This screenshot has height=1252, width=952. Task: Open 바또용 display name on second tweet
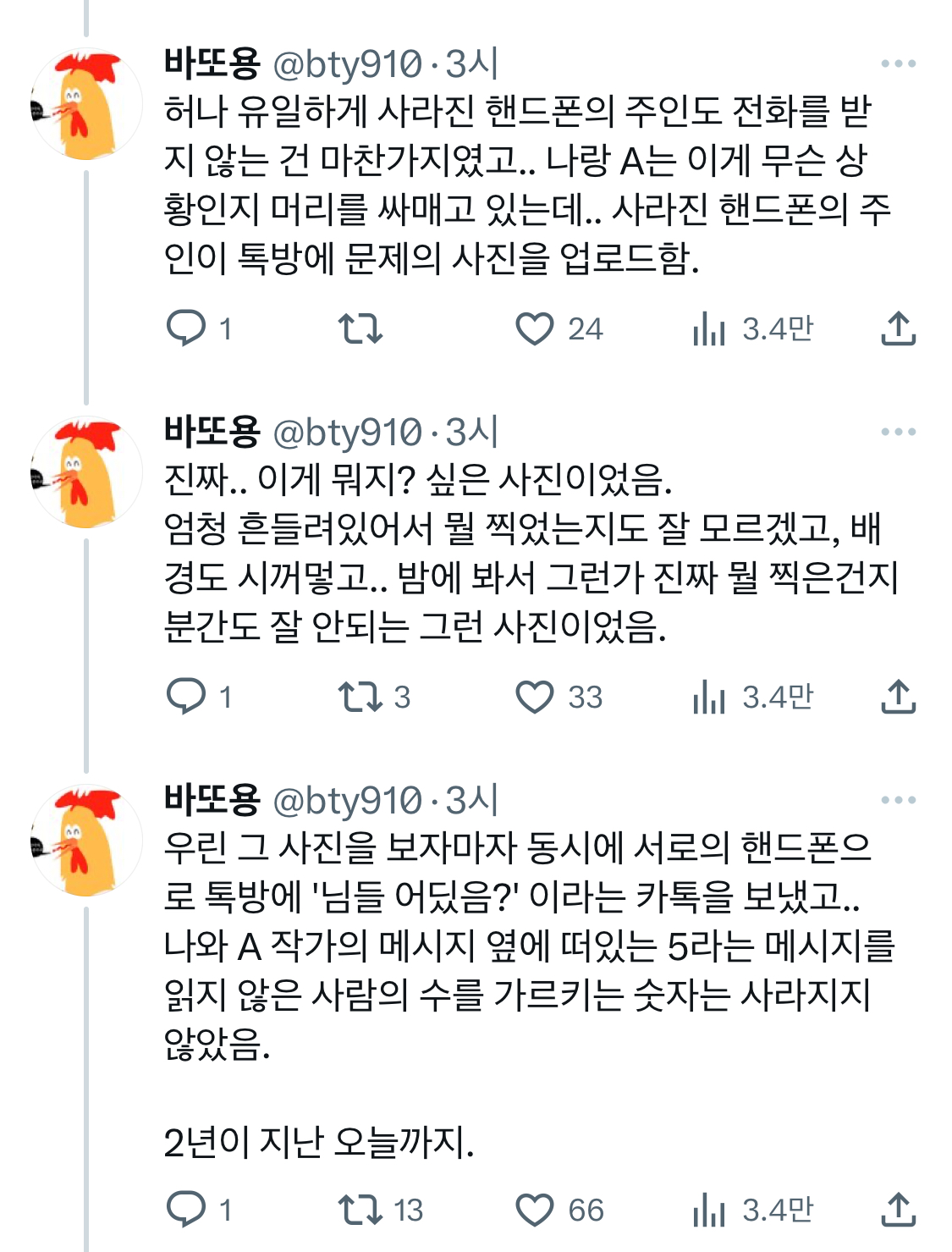212,432
